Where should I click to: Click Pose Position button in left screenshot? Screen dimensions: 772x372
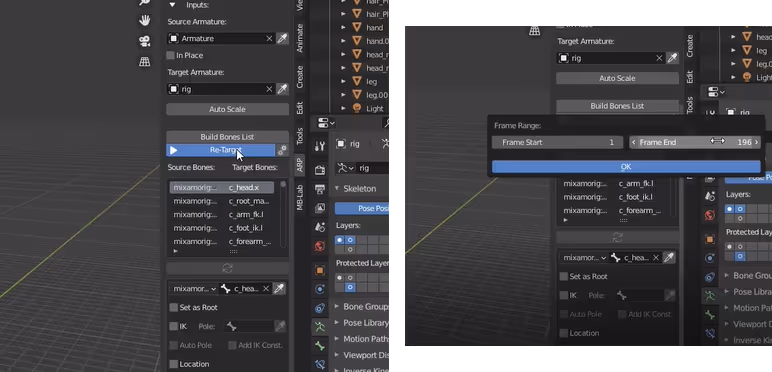362,209
